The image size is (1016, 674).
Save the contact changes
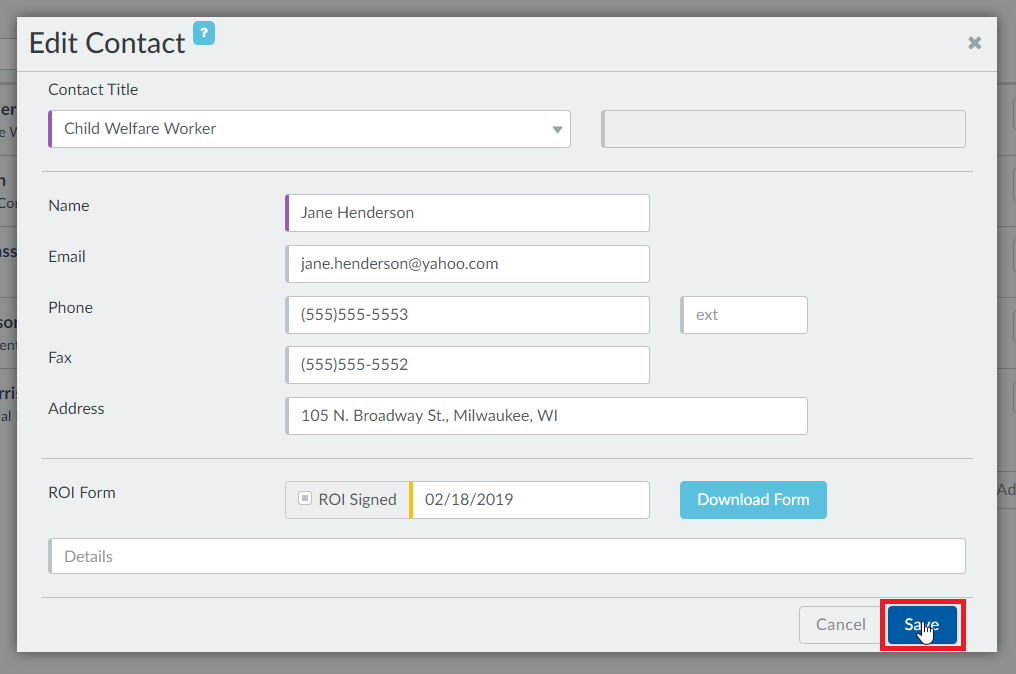point(922,625)
